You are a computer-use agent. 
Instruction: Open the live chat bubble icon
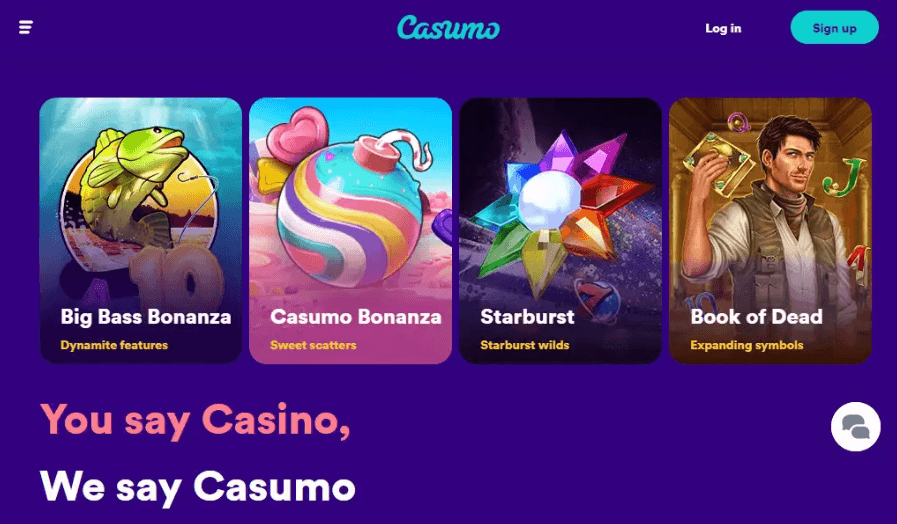(x=855, y=427)
